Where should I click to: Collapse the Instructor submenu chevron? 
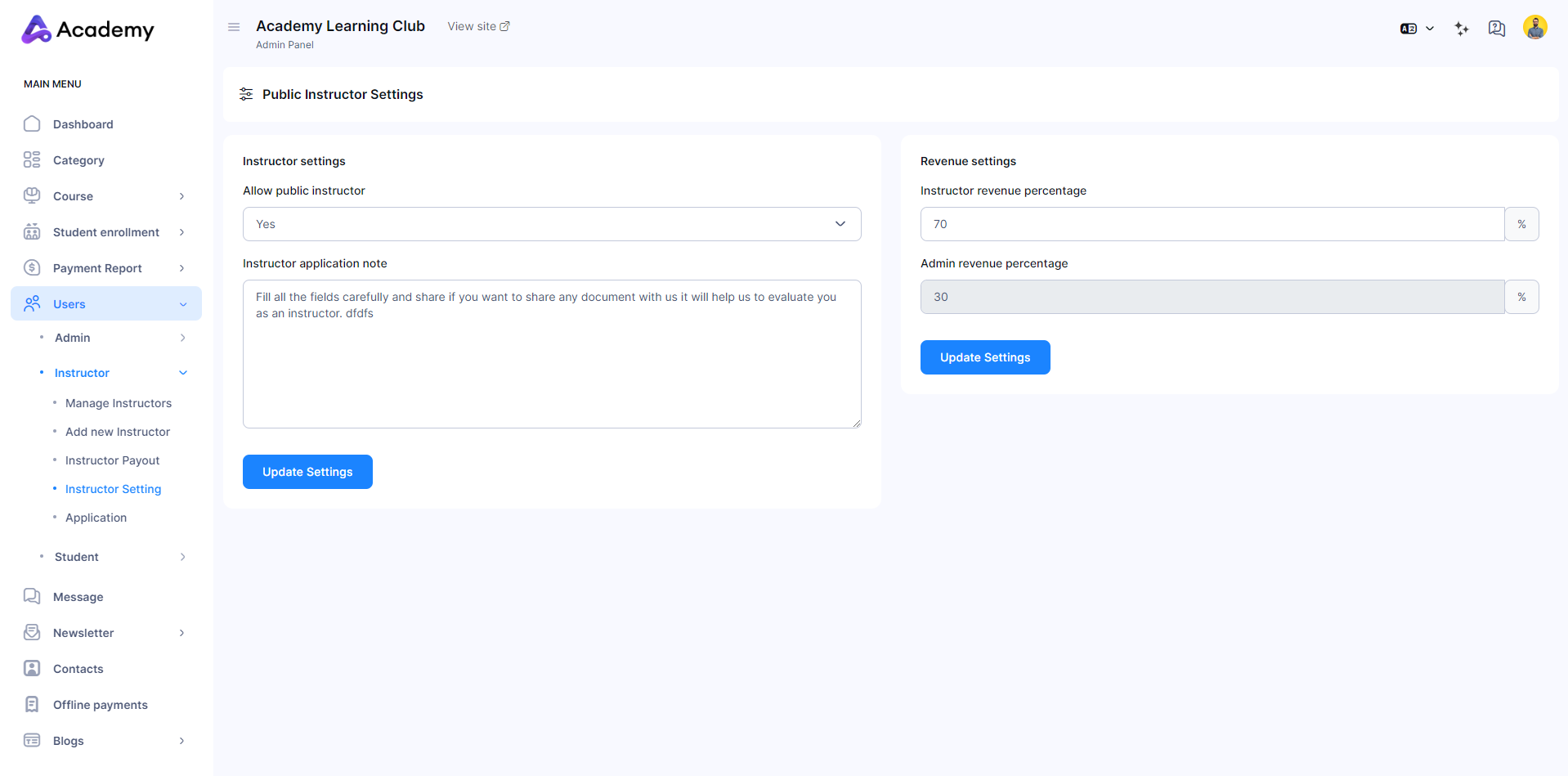coord(183,373)
